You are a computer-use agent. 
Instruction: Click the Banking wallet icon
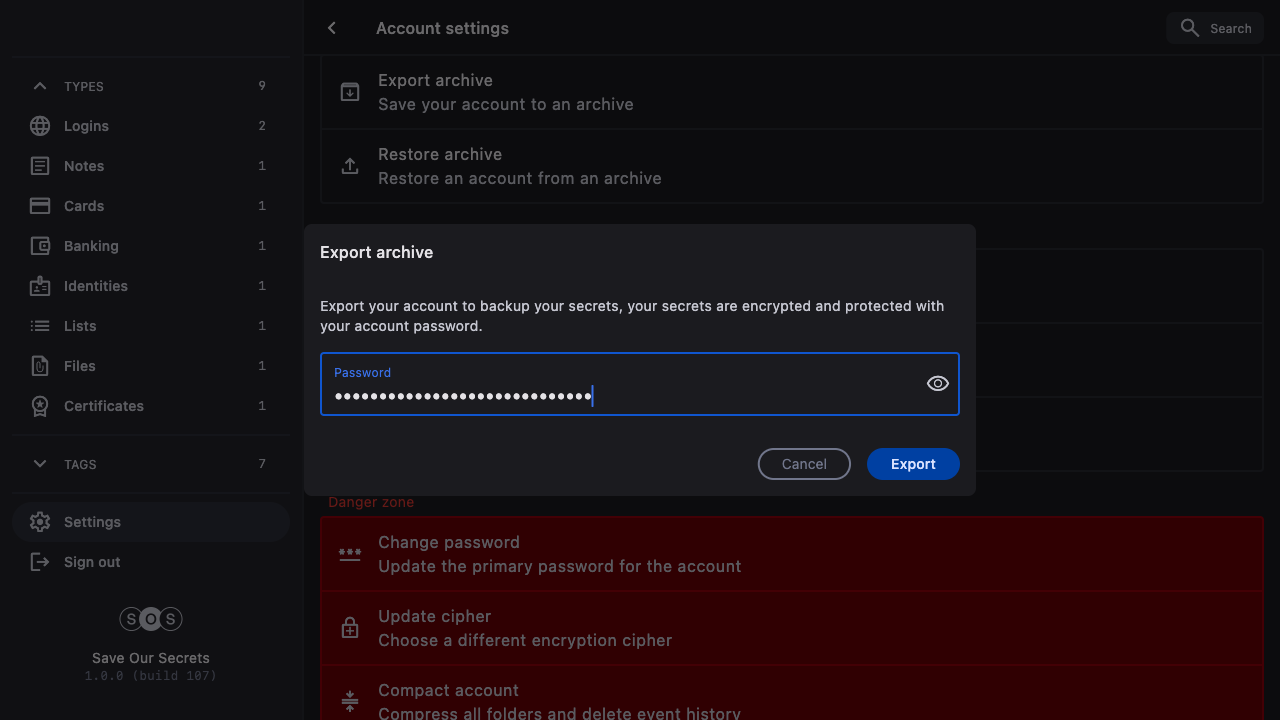(x=40, y=246)
